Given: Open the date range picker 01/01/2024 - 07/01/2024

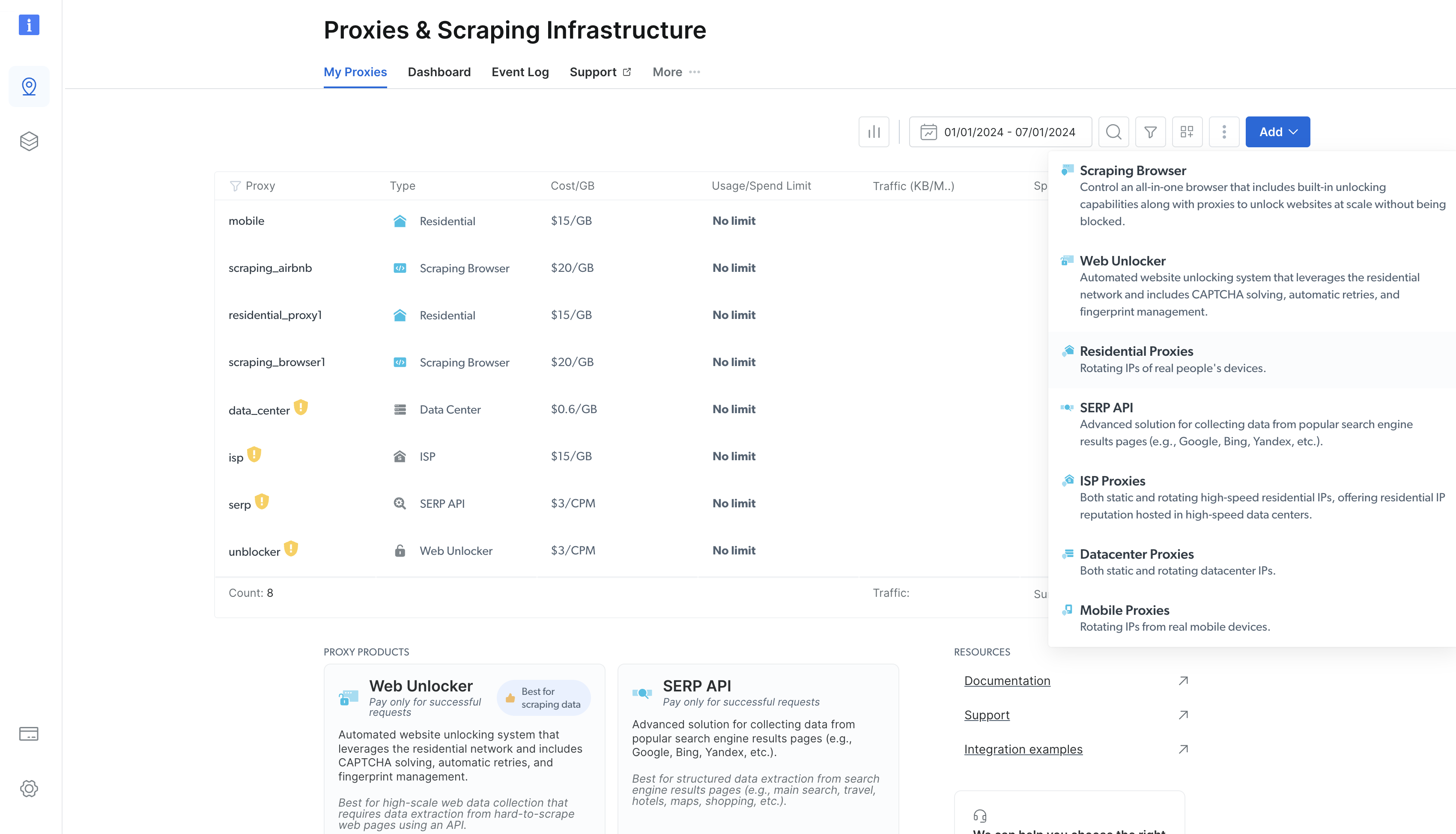Looking at the screenshot, I should click(1000, 132).
